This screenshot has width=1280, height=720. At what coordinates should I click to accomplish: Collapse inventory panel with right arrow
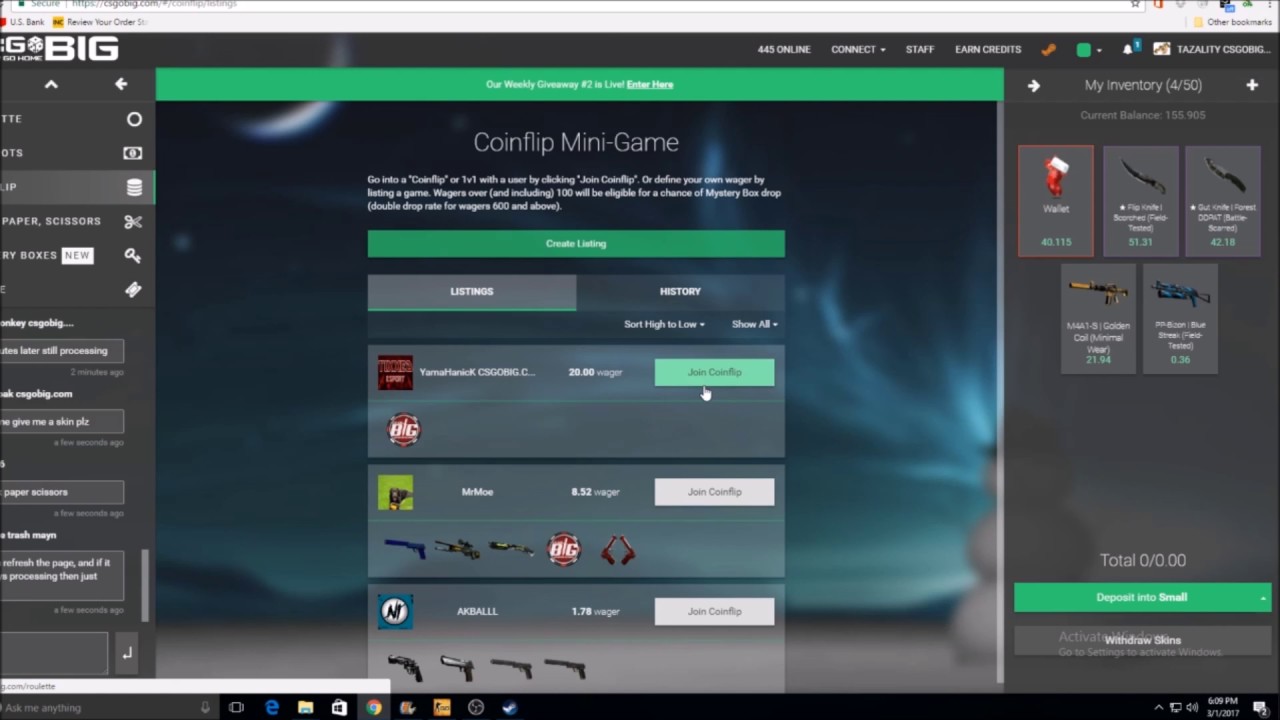(1034, 86)
